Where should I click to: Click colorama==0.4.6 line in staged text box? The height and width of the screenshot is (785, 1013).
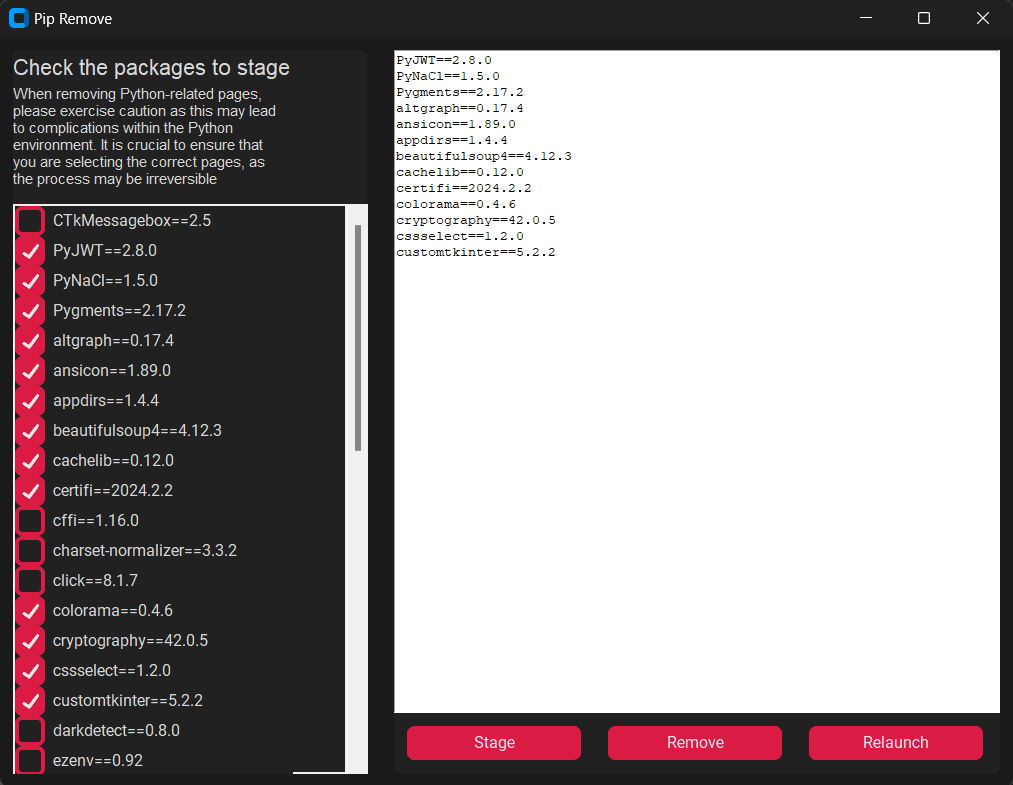[455, 204]
